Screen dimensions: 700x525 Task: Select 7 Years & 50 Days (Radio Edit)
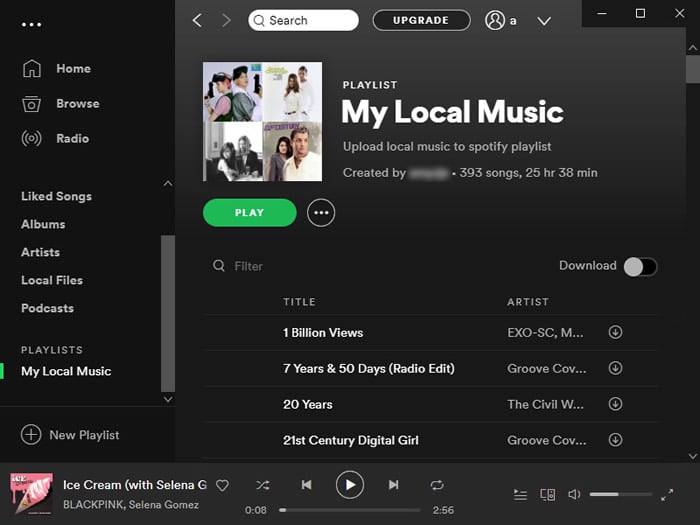pyautogui.click(x=369, y=368)
